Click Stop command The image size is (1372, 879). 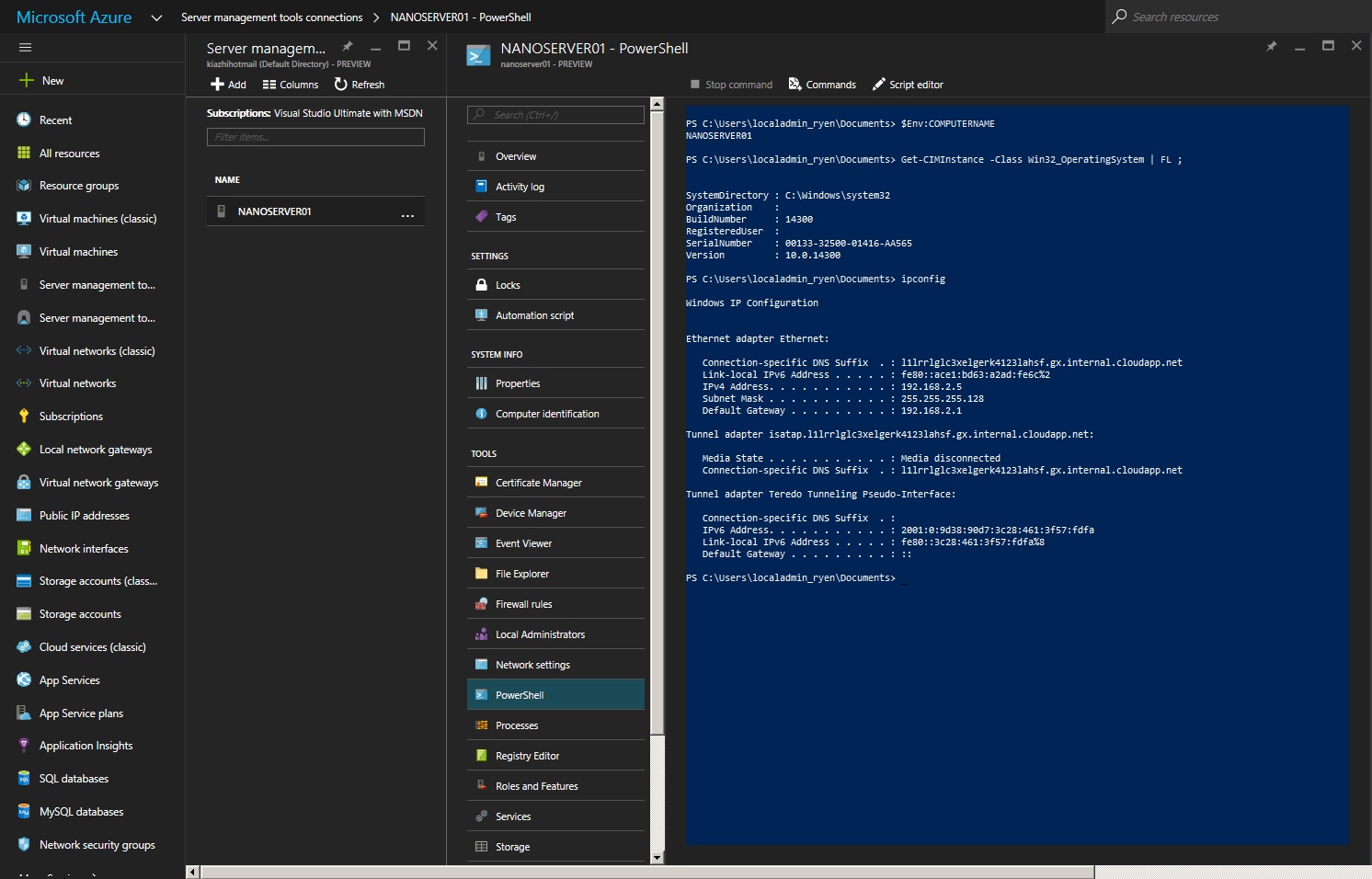[x=732, y=85]
